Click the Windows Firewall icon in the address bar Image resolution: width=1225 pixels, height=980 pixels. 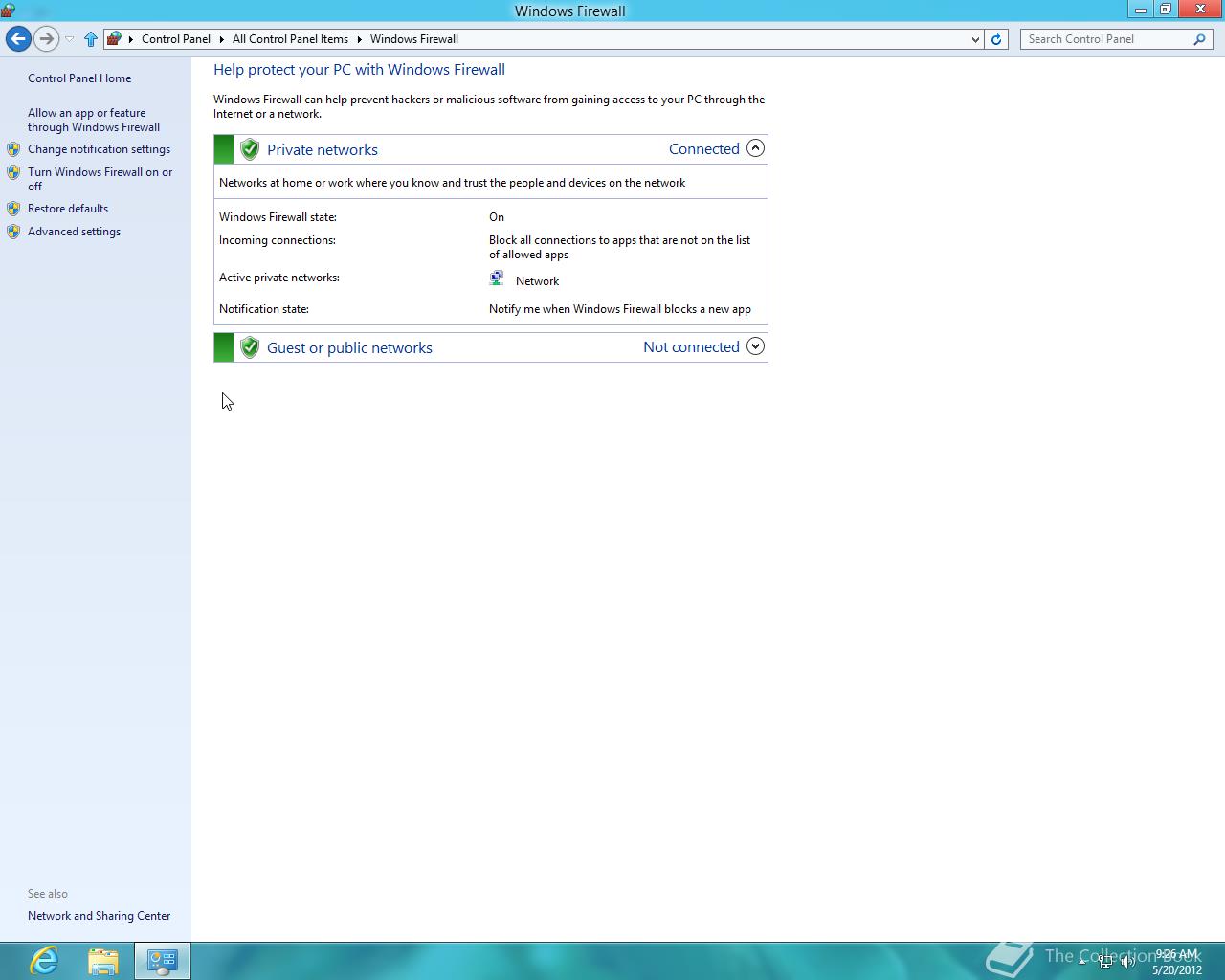click(x=115, y=39)
